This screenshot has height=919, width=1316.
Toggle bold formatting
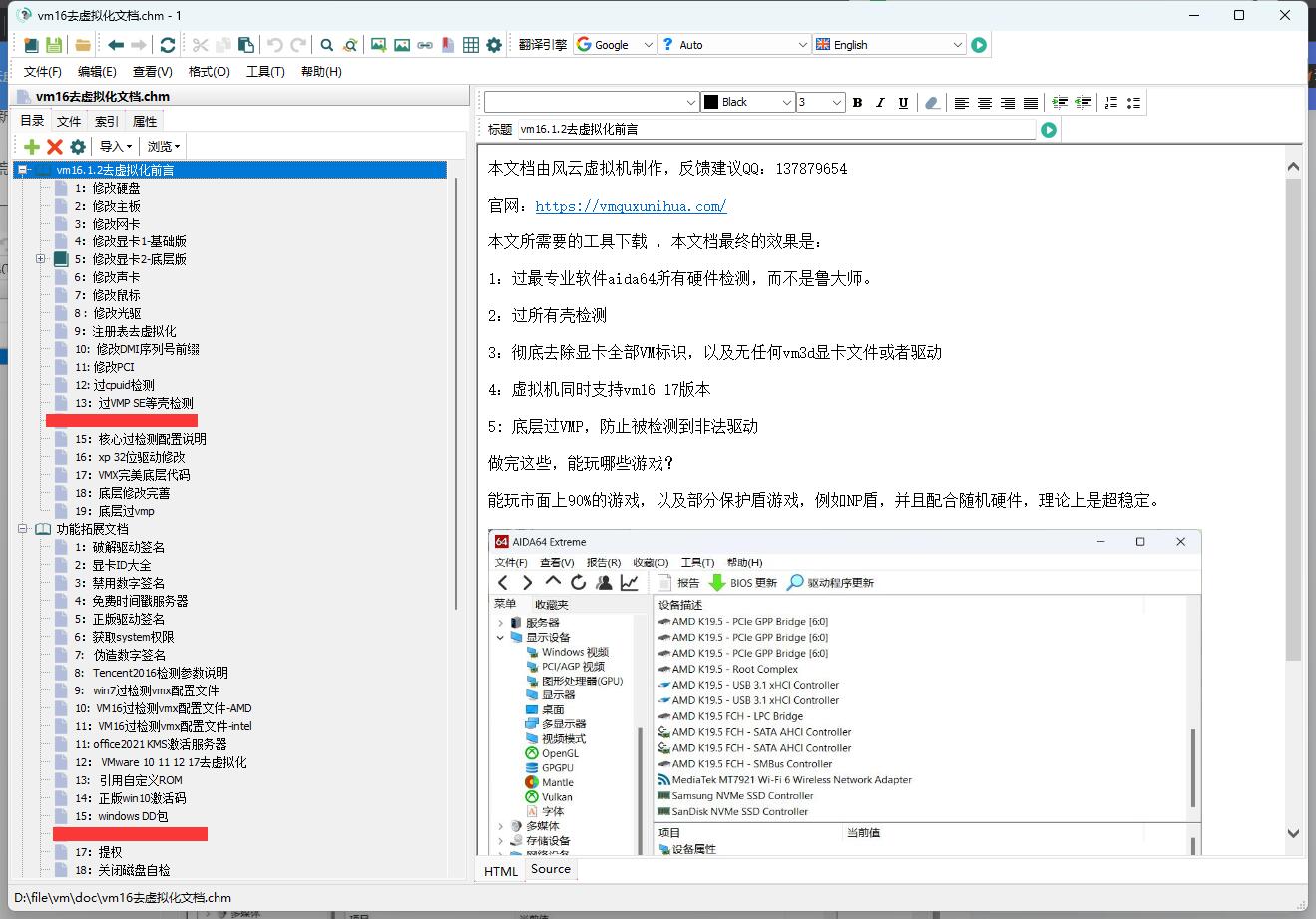[857, 102]
